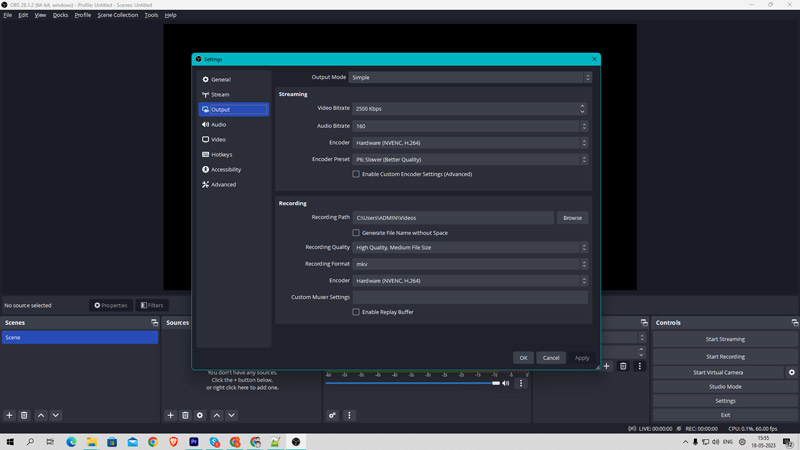Open Microsoft Edge from taskbar
The width and height of the screenshot is (800, 450).
pyautogui.click(x=71, y=442)
